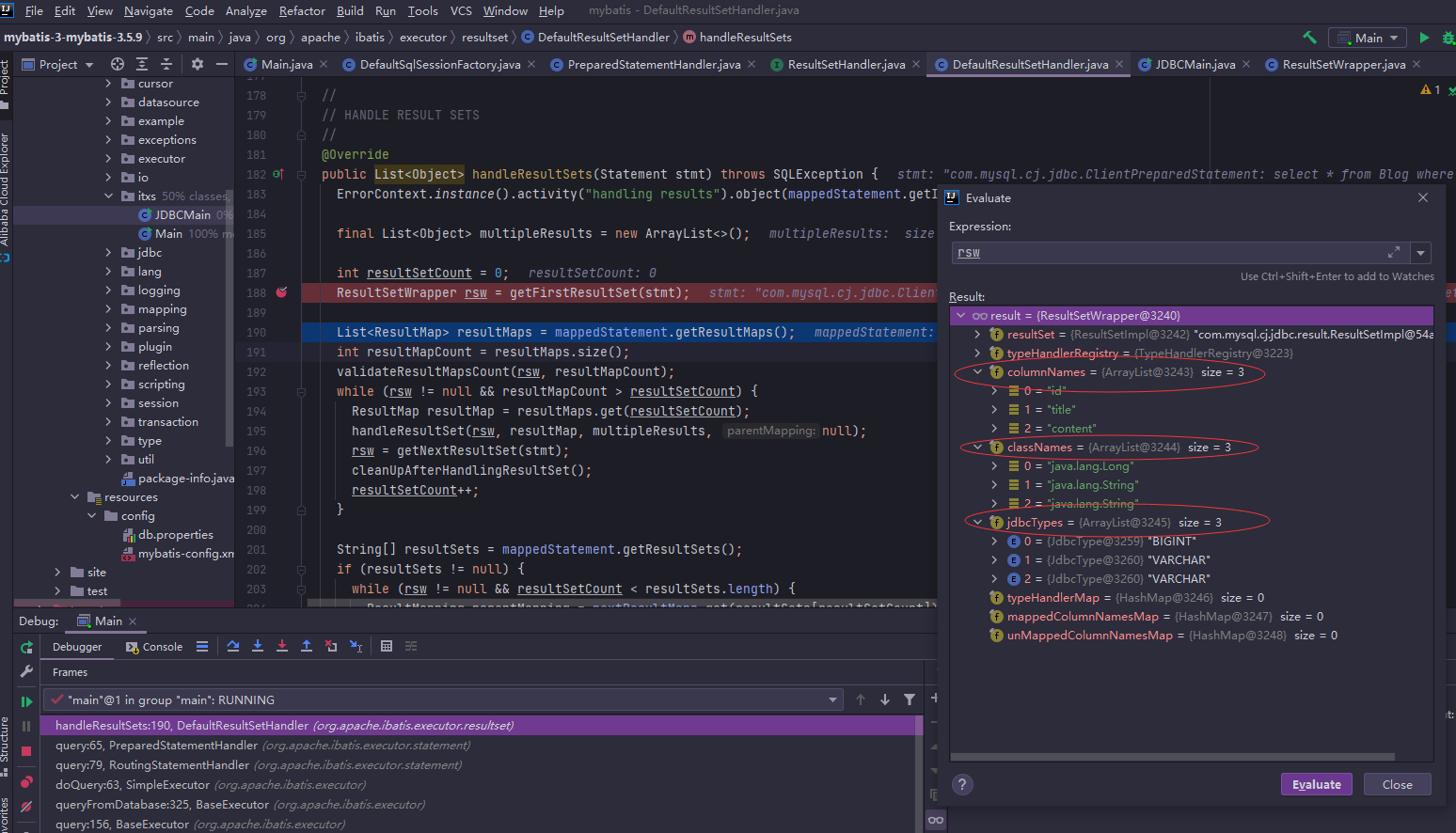Image resolution: width=1456 pixels, height=833 pixels.
Task: Open Main run configuration dropdown
Action: [x=1368, y=38]
